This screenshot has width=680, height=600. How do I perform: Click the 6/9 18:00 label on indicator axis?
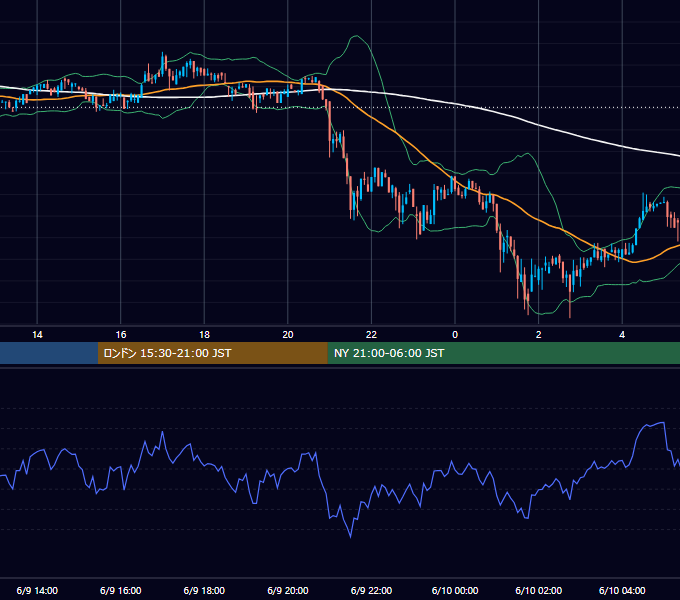[x=204, y=590]
